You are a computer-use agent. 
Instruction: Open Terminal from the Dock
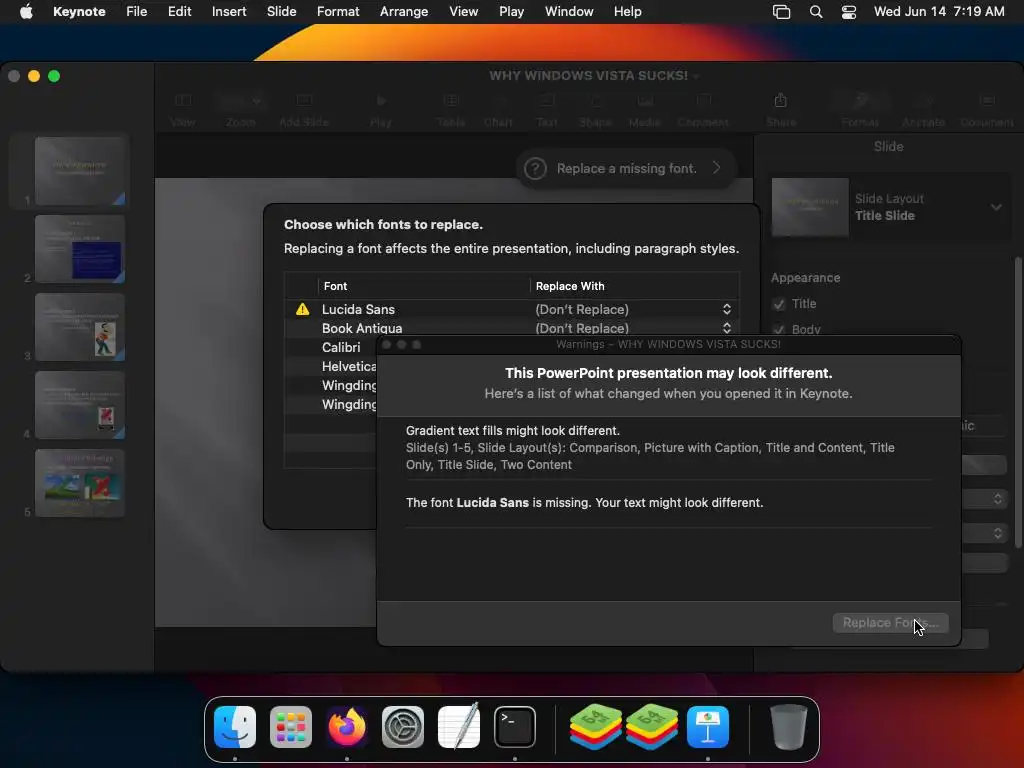click(x=515, y=727)
